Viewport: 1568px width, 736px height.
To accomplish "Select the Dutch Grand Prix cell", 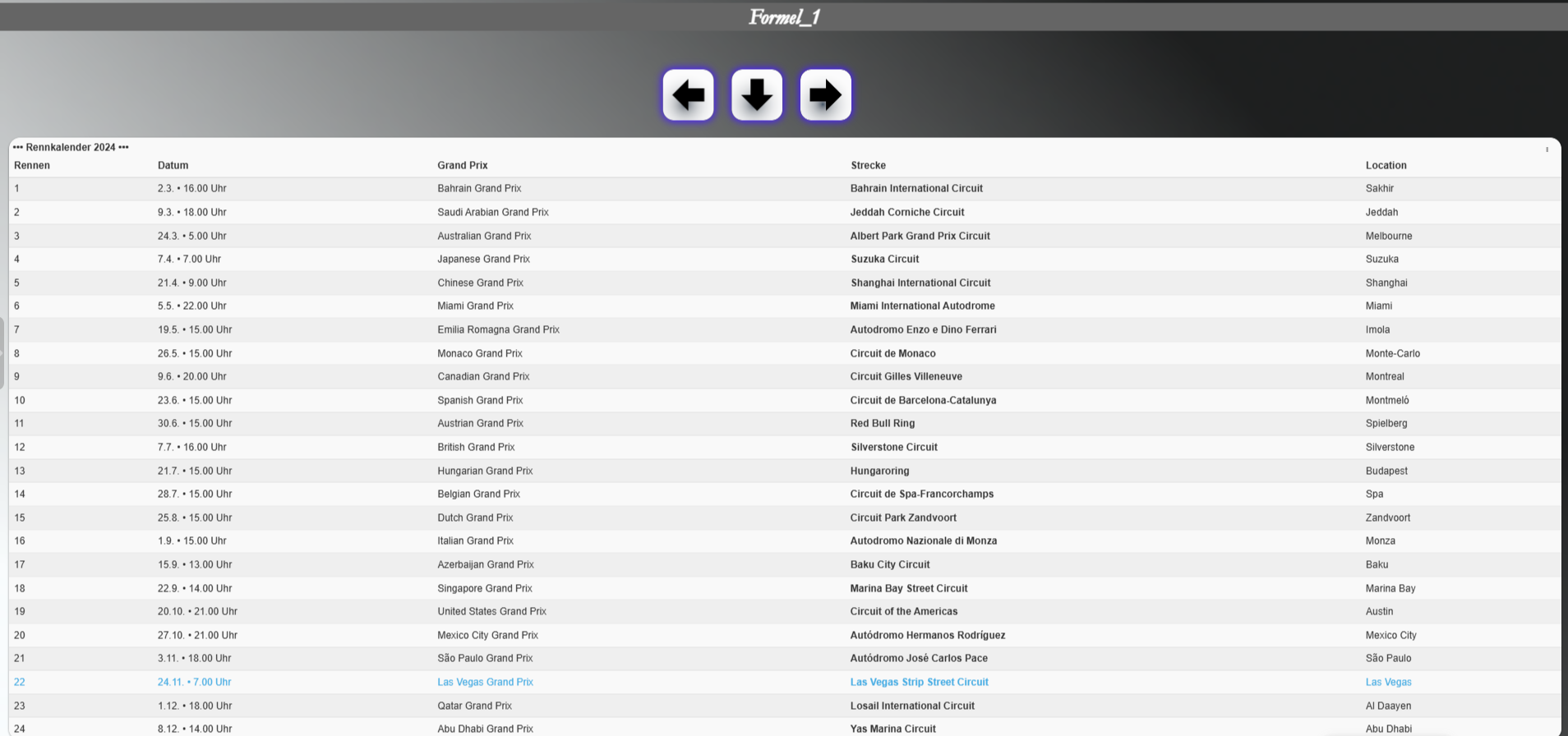I will click(475, 517).
